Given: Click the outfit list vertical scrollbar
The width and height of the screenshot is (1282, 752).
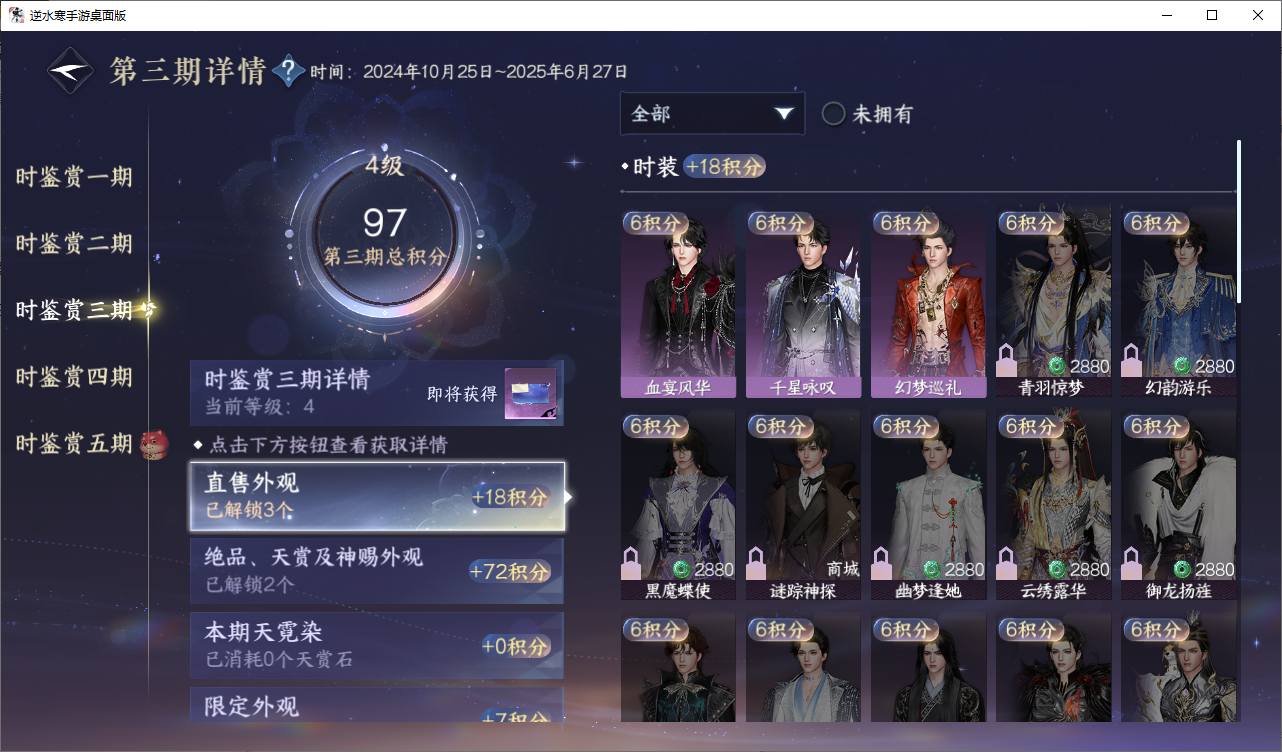Looking at the screenshot, I should coord(1239,222).
